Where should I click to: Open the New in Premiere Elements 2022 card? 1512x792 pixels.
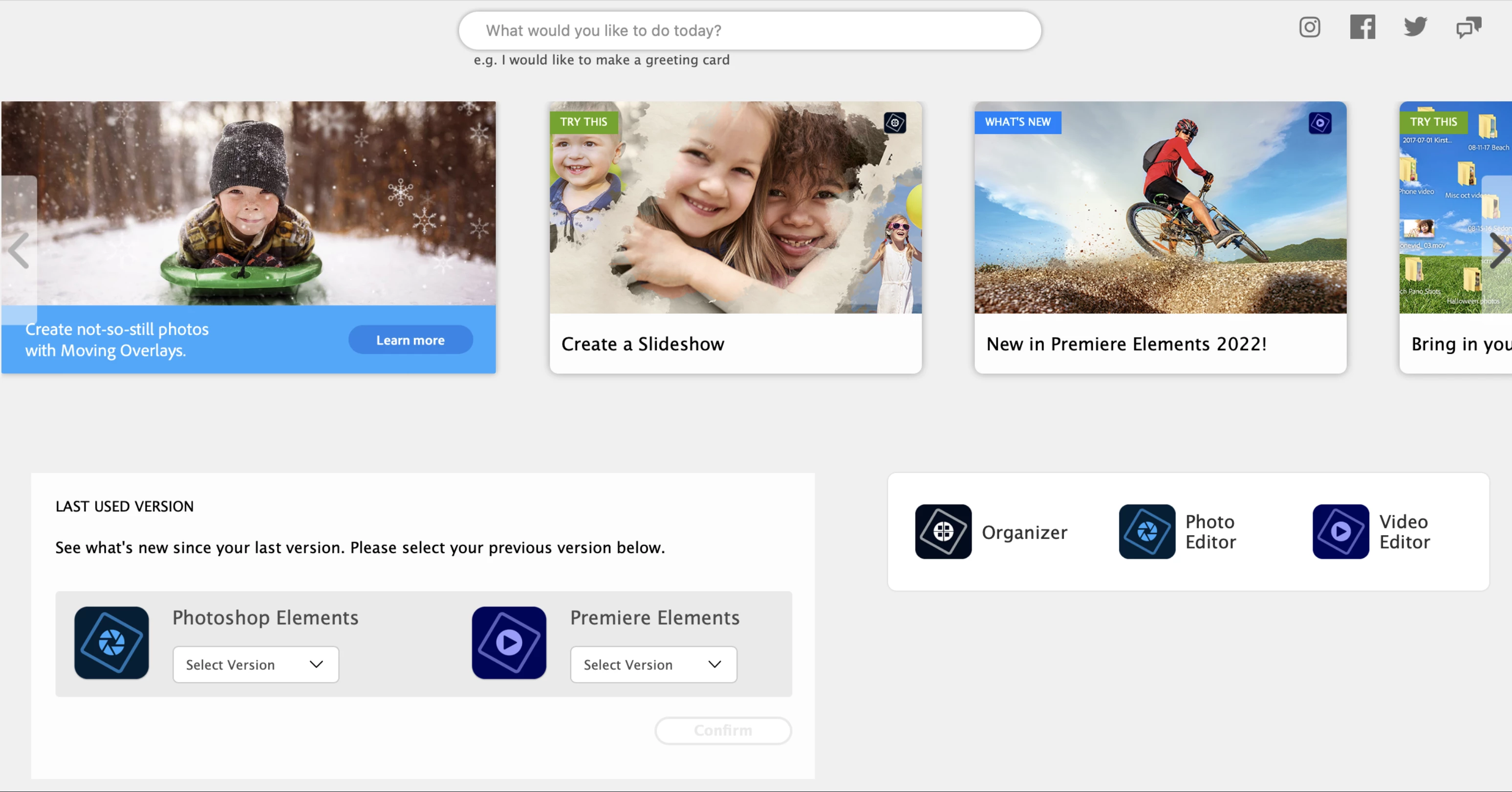(x=1161, y=237)
